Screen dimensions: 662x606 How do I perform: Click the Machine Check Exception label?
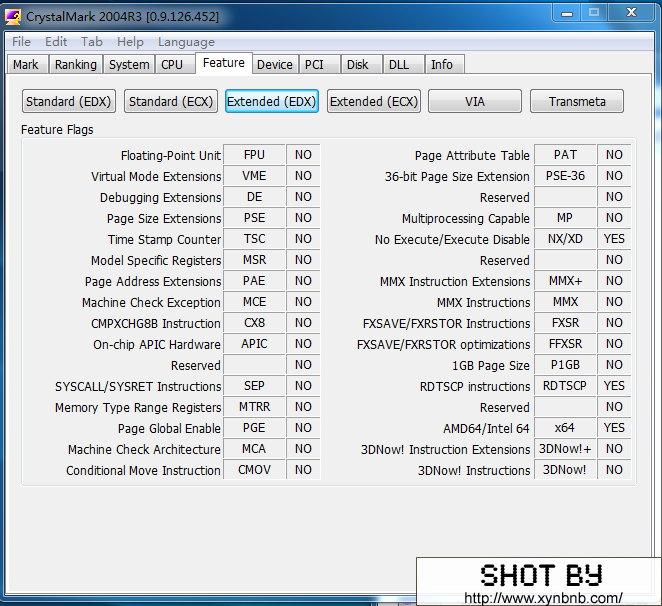[x=151, y=303]
